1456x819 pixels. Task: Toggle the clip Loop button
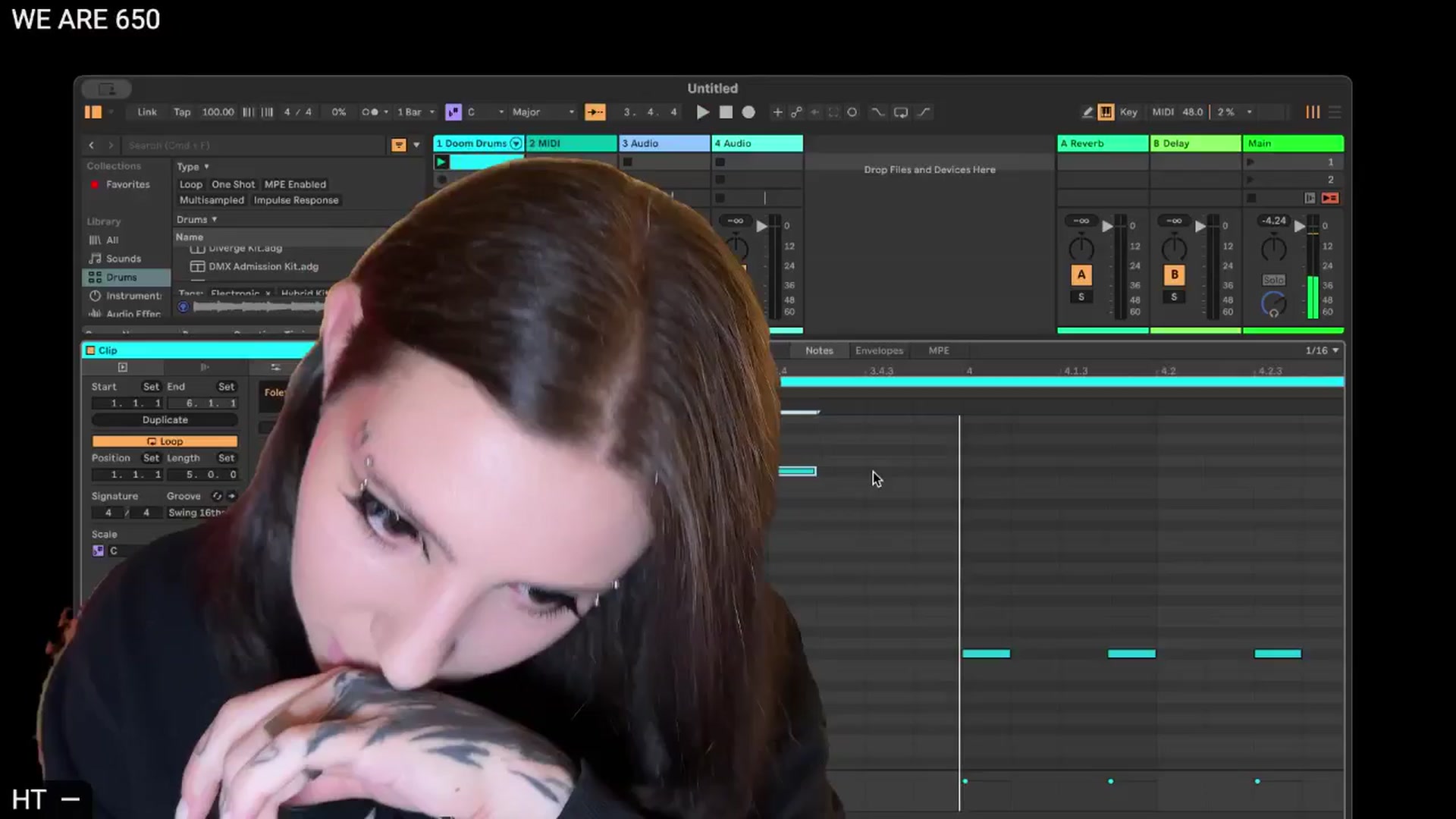tap(165, 441)
